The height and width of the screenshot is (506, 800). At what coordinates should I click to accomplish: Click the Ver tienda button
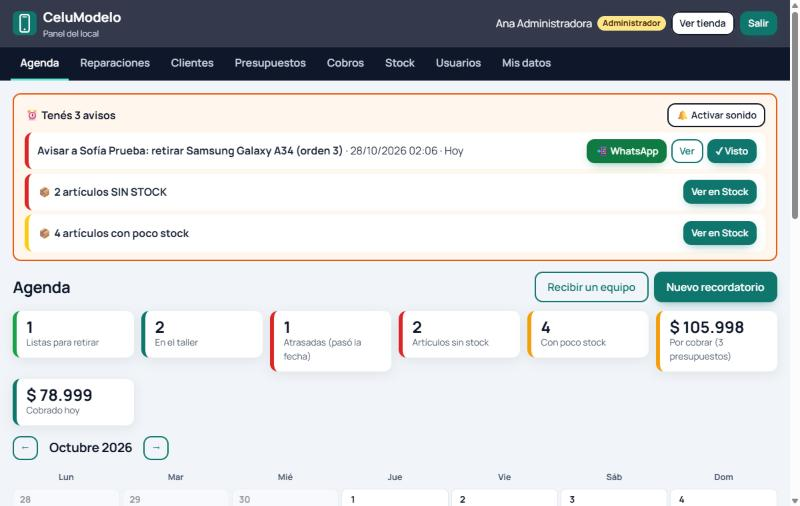703,23
